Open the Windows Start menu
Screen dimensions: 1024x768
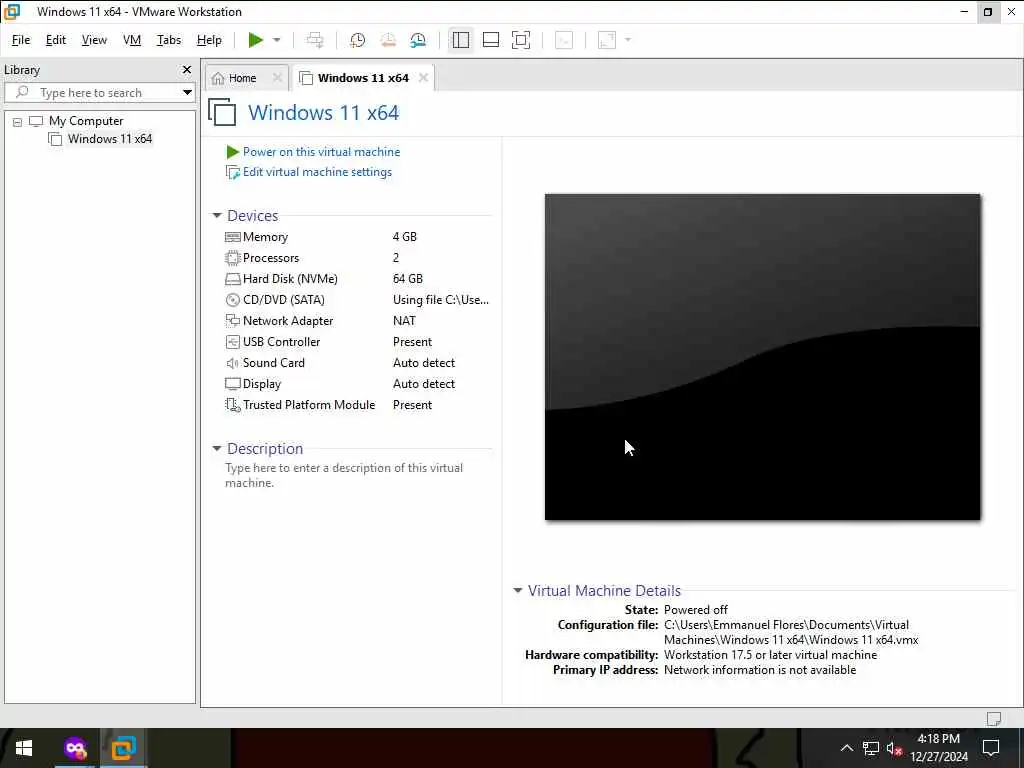[x=24, y=748]
